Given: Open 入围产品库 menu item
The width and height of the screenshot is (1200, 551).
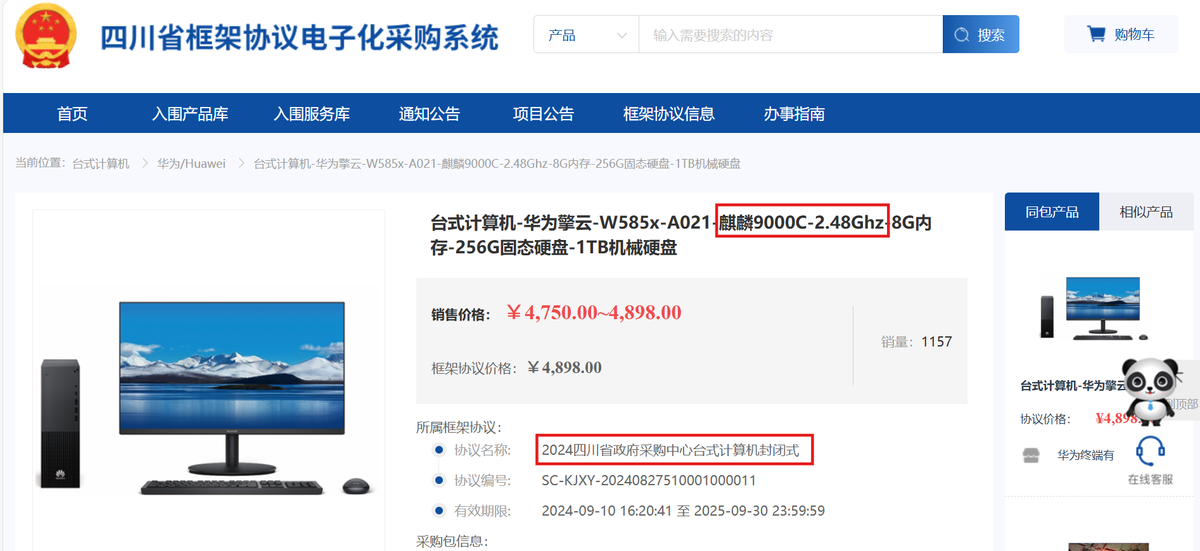Looking at the screenshot, I should pos(190,113).
